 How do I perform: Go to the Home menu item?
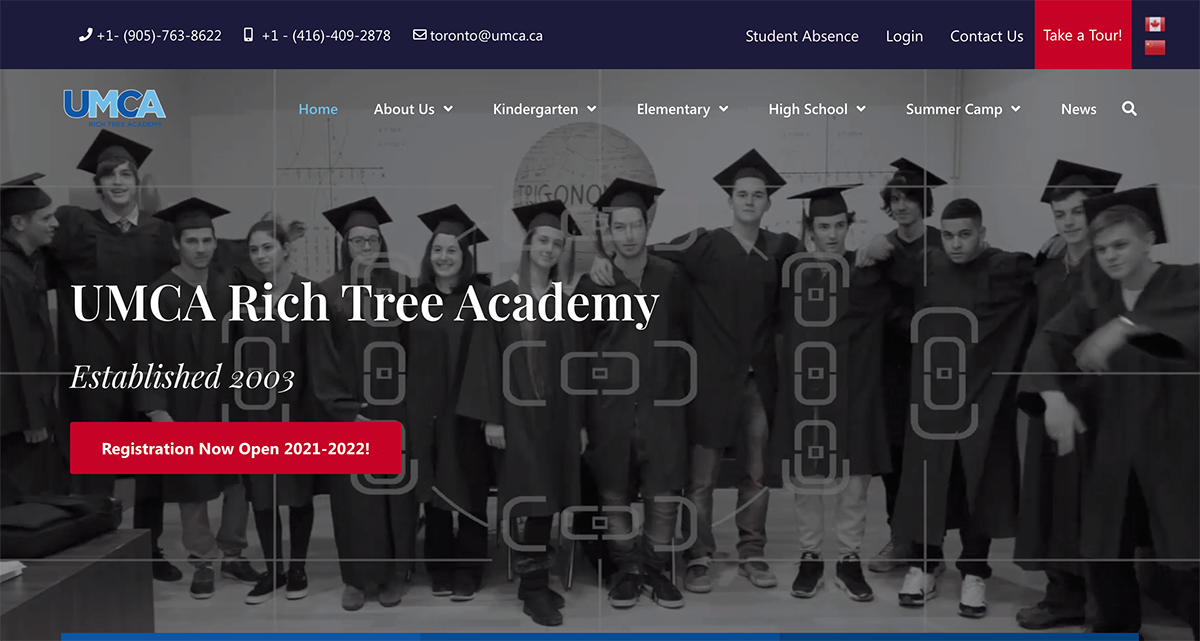point(318,109)
